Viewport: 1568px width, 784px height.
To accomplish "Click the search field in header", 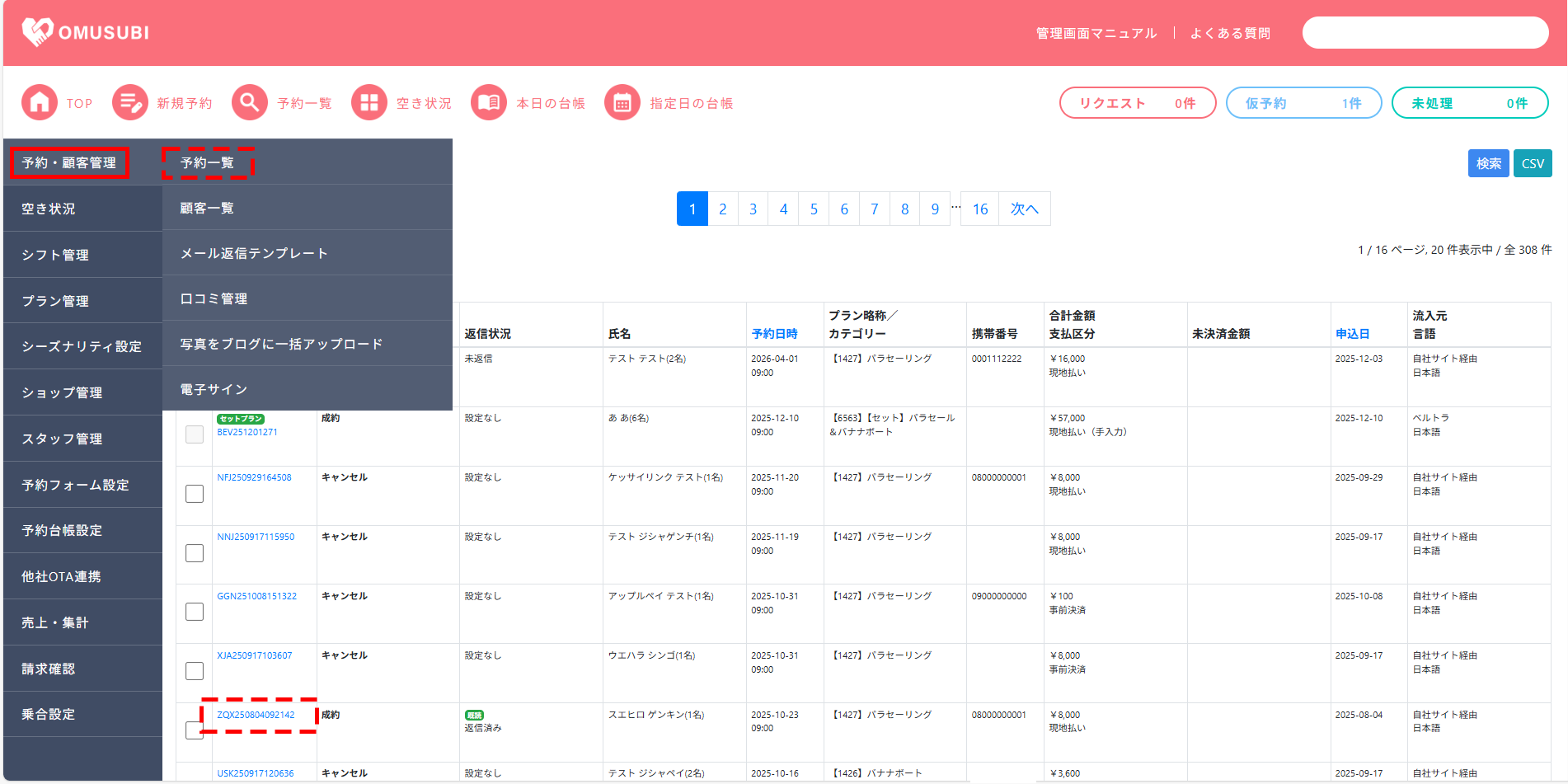I will pyautogui.click(x=1425, y=33).
